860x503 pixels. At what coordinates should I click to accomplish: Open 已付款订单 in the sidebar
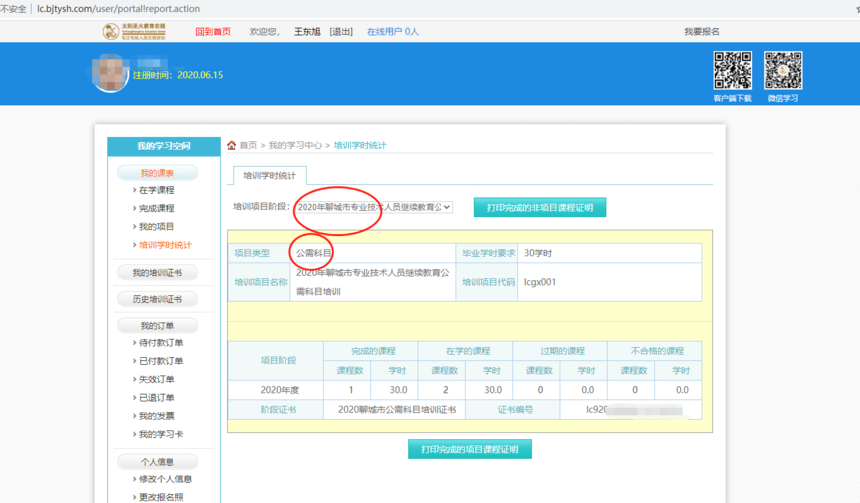coord(161,361)
